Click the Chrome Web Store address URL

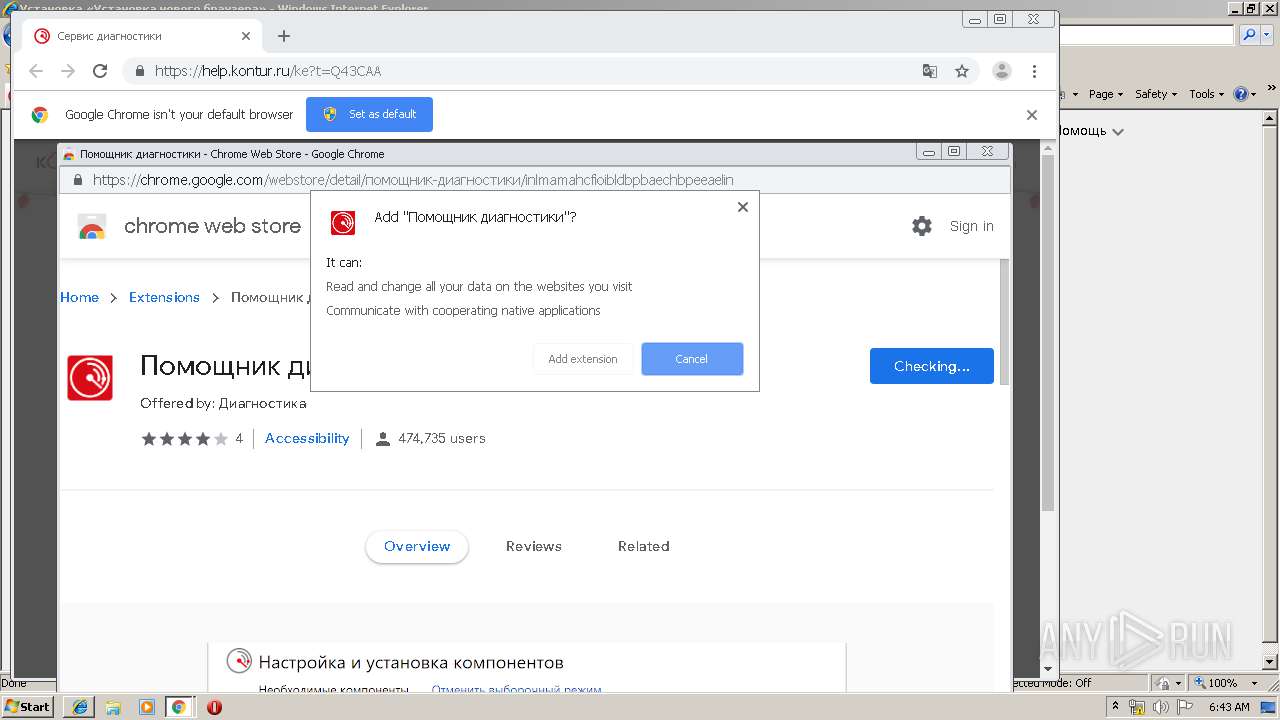[413, 180]
